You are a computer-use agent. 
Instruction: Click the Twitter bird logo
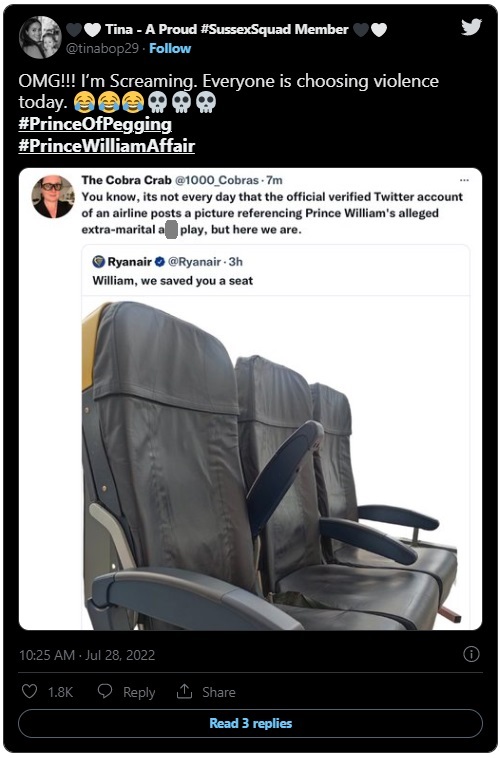pos(471,27)
